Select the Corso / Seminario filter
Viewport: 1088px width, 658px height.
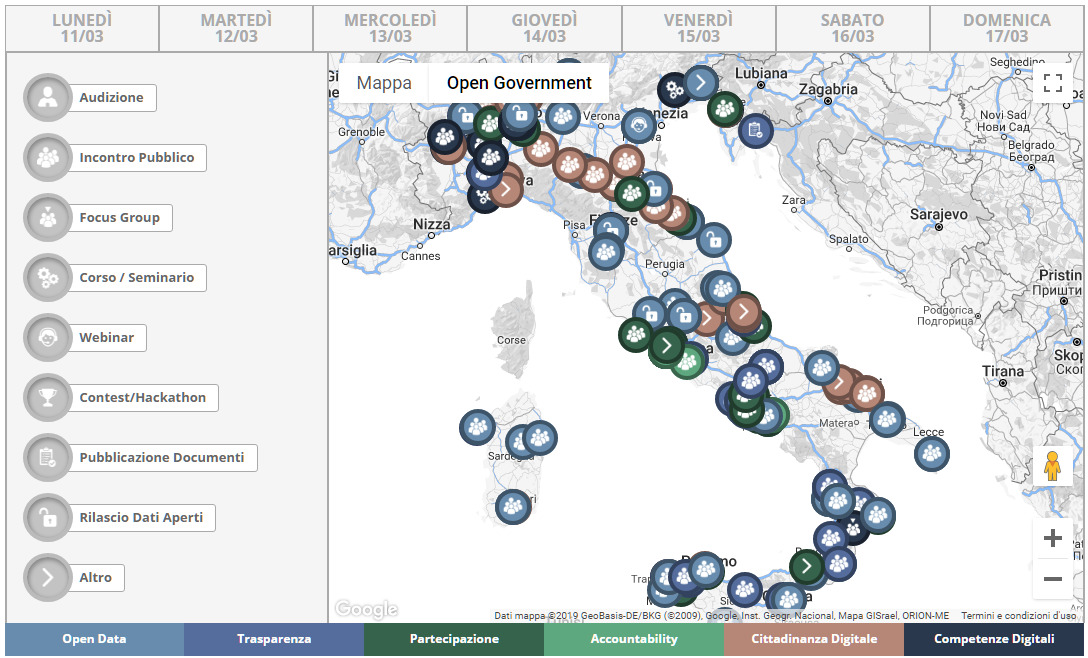tap(115, 278)
